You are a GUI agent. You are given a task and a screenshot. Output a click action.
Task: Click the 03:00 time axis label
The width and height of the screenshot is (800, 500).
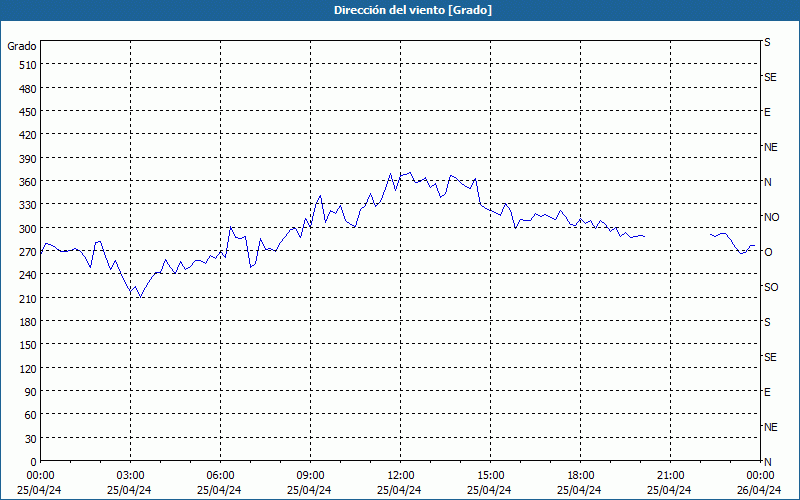[x=130, y=476]
